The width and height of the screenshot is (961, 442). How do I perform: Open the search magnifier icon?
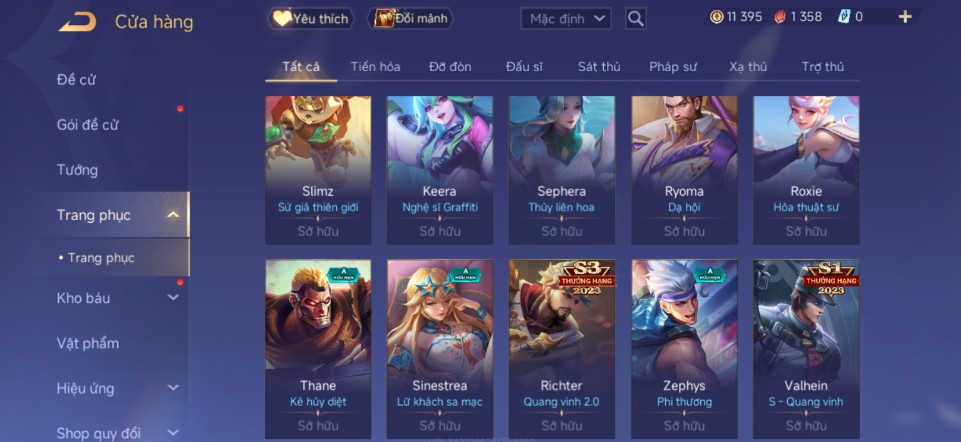636,18
